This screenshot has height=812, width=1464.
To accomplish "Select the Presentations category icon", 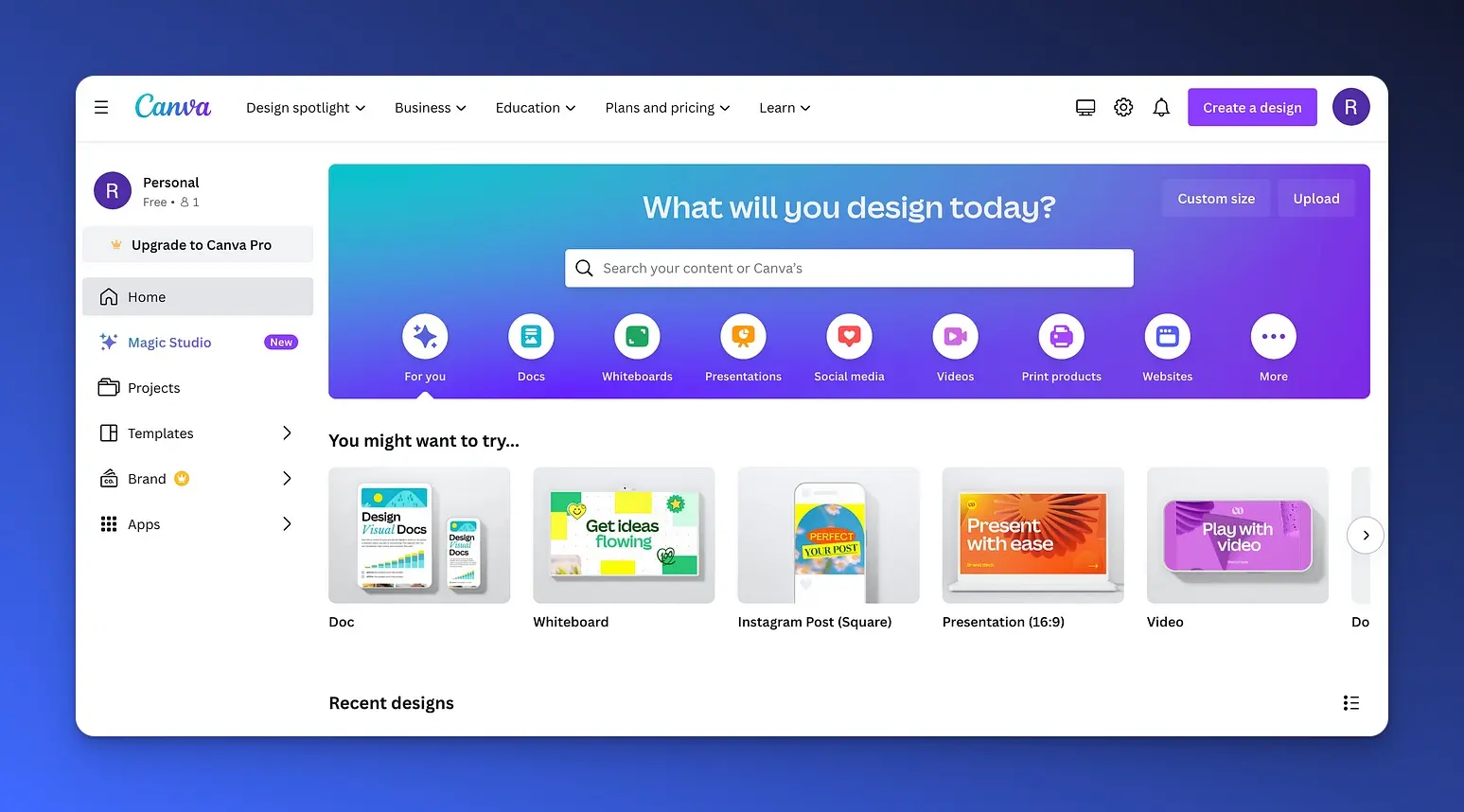I will 743,337.
